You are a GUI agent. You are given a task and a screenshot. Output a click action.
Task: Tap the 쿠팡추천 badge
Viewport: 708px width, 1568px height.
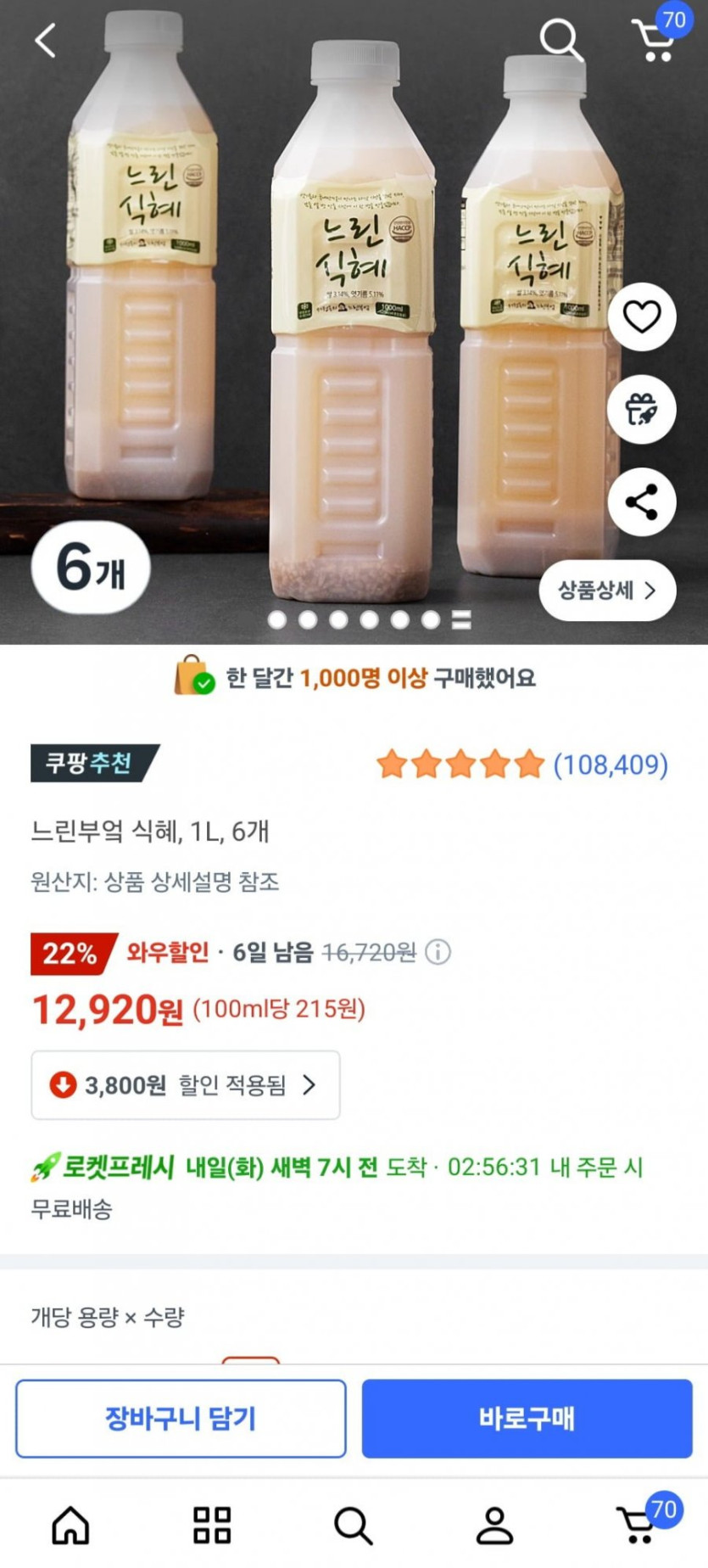tap(93, 763)
